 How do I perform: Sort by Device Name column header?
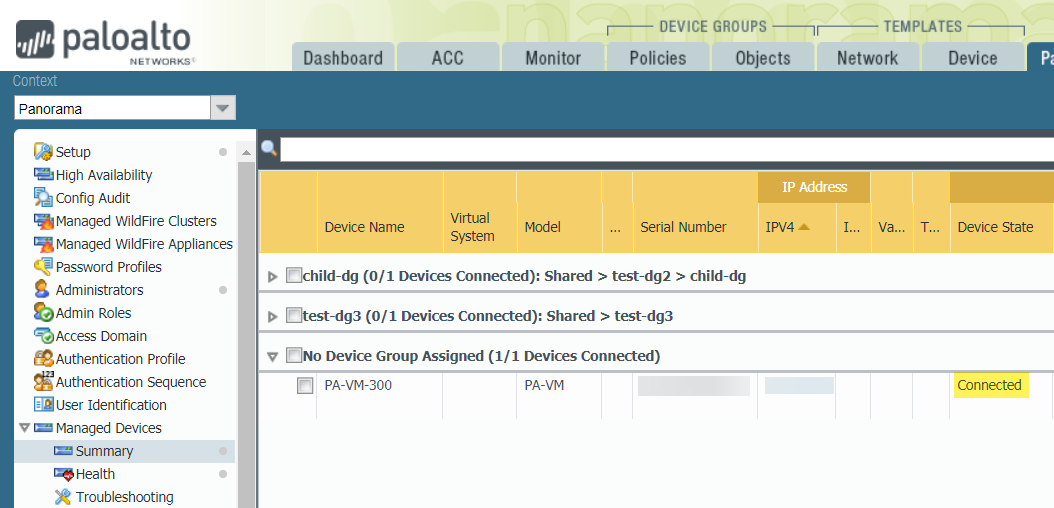point(380,227)
